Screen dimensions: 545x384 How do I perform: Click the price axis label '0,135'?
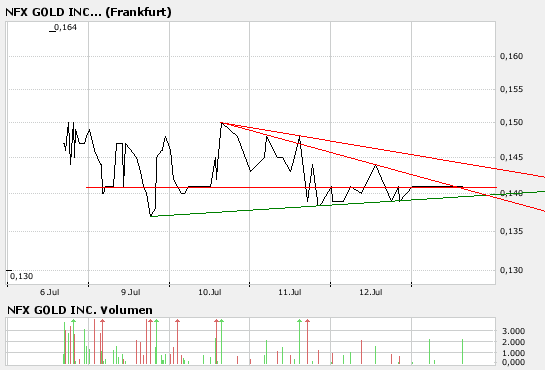(x=511, y=231)
